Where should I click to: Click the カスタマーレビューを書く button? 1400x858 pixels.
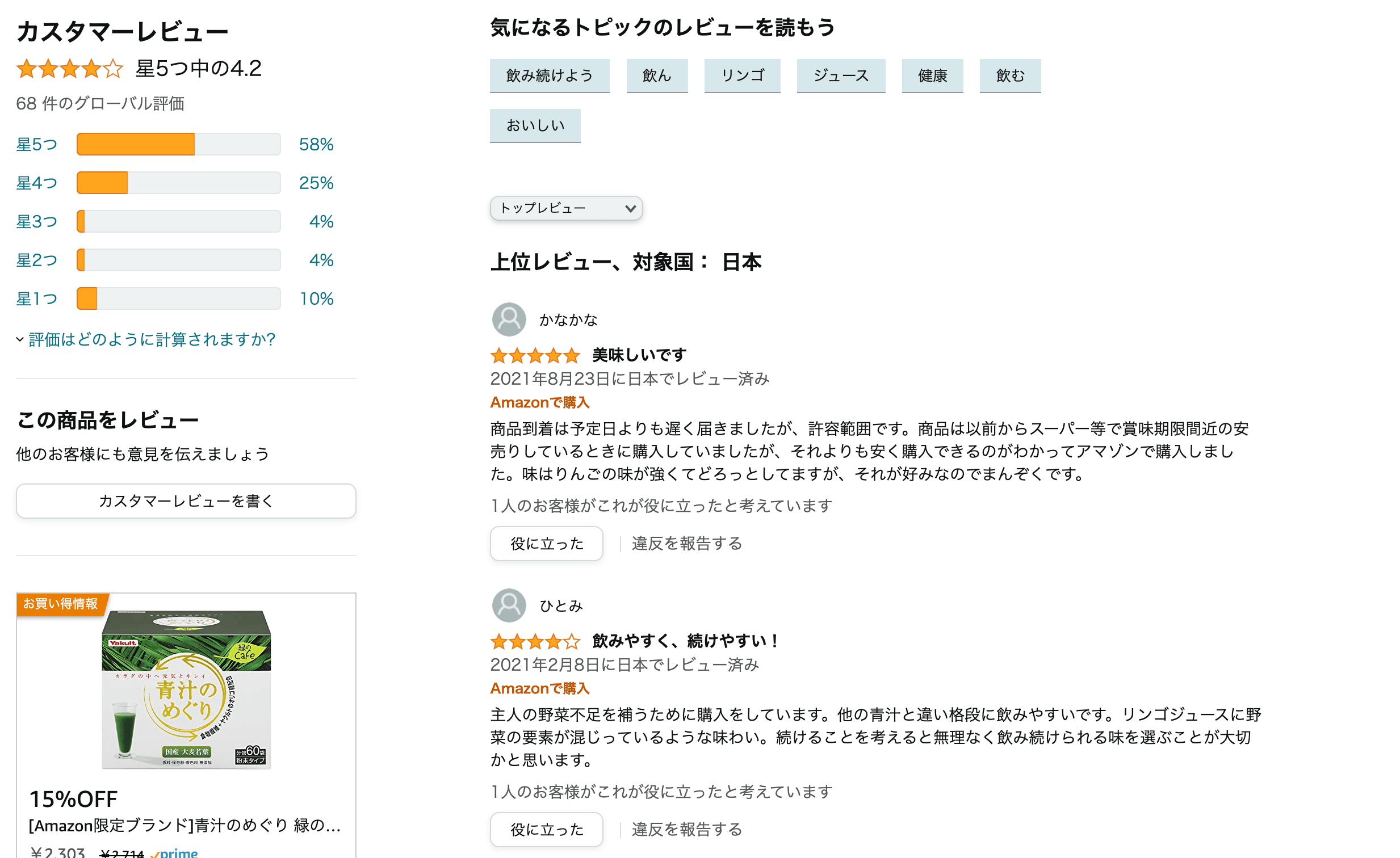[x=186, y=501]
